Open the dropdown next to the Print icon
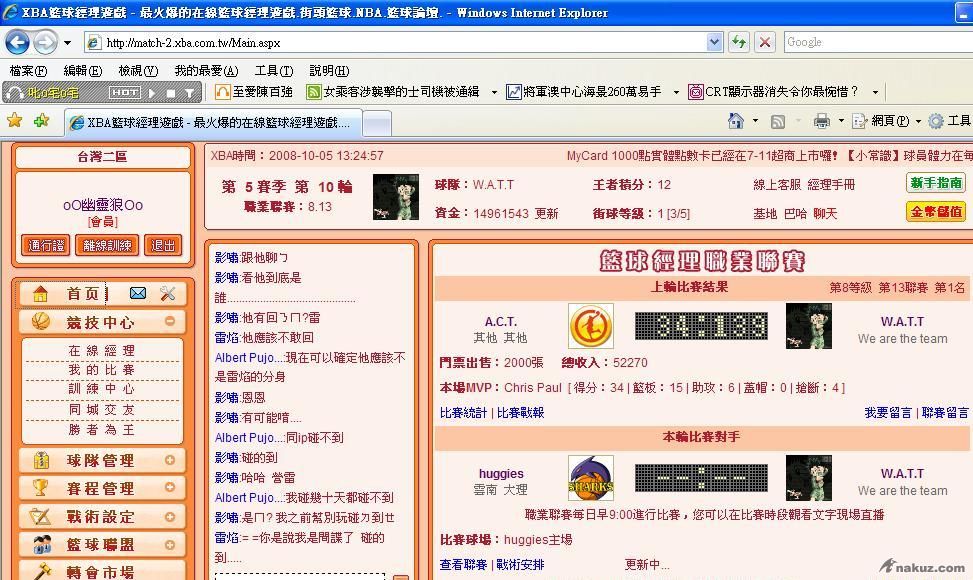 coord(841,121)
